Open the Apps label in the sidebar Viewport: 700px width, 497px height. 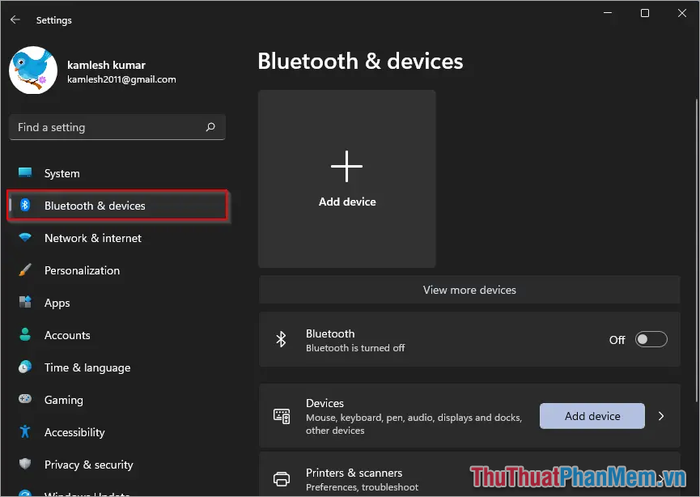pos(57,303)
